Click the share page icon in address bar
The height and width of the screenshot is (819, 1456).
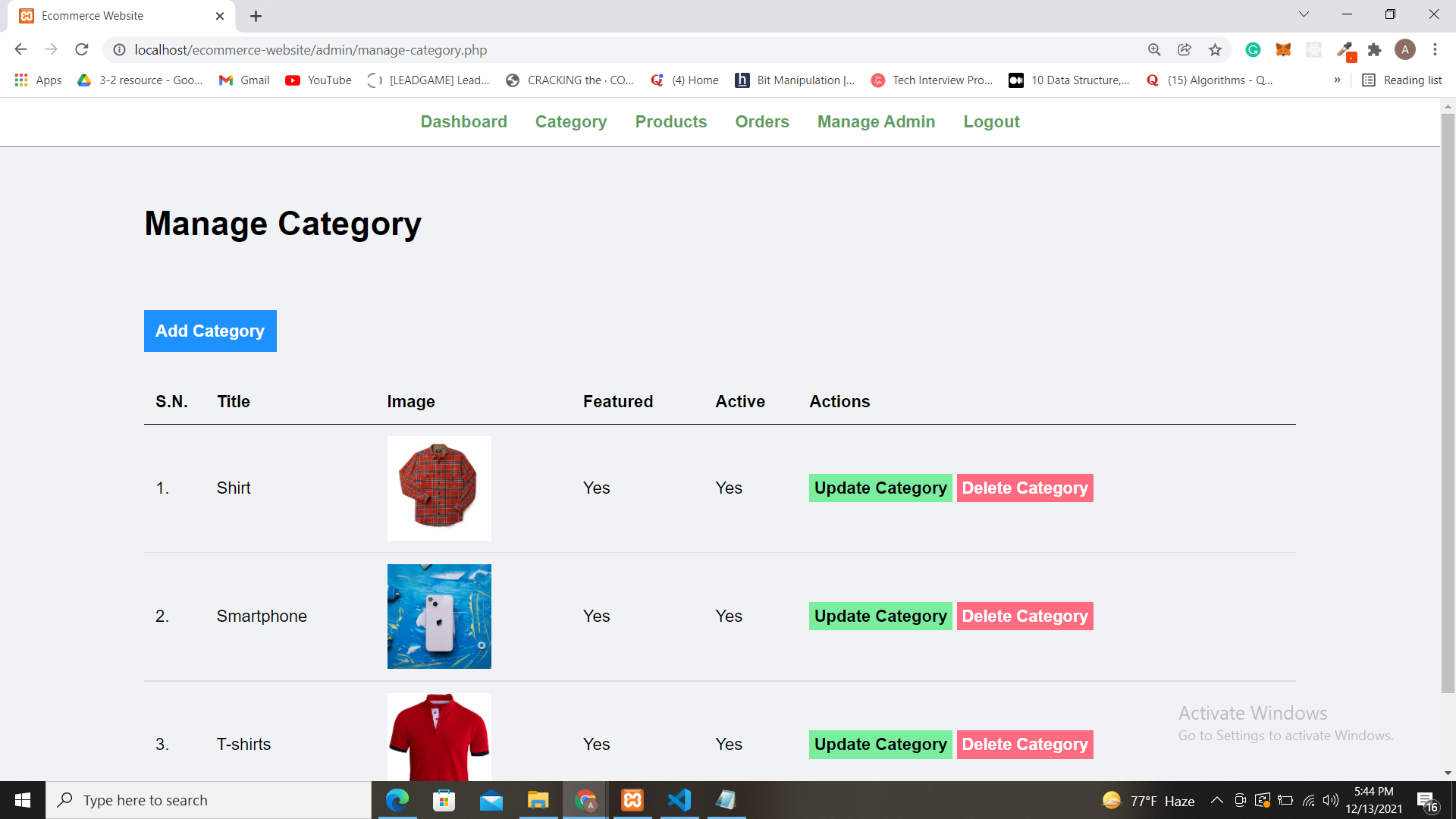coord(1185,49)
